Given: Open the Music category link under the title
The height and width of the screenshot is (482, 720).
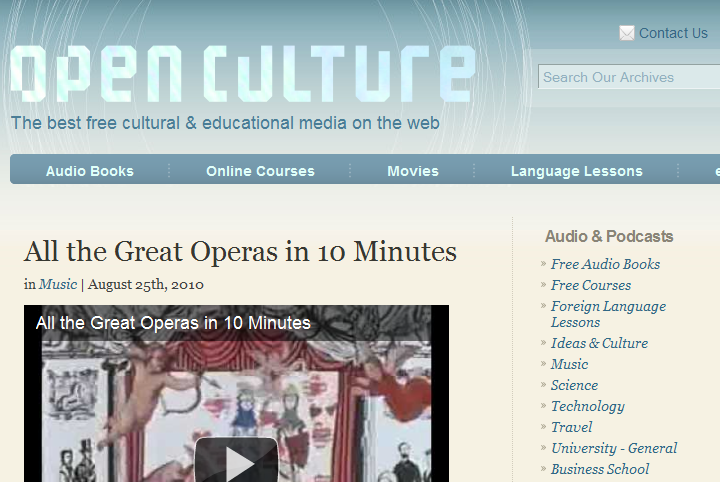Looking at the screenshot, I should coord(58,284).
